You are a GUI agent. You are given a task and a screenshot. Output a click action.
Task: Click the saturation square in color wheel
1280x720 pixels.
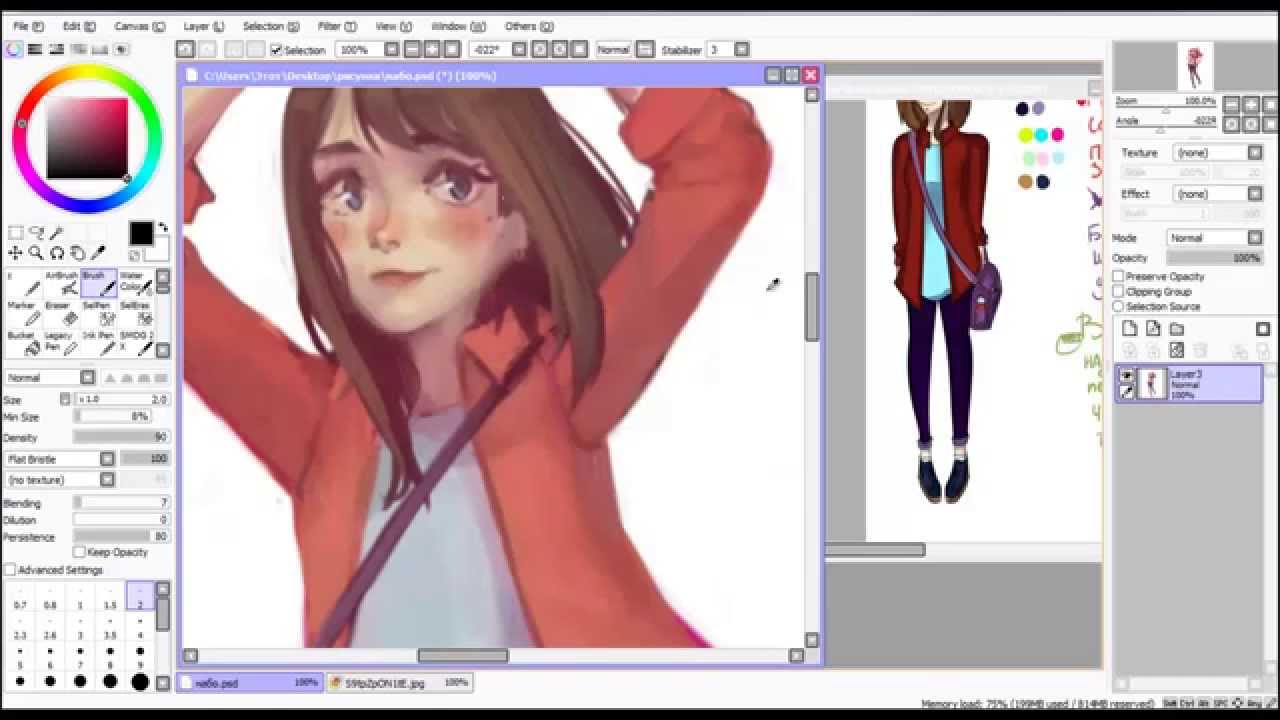87,138
